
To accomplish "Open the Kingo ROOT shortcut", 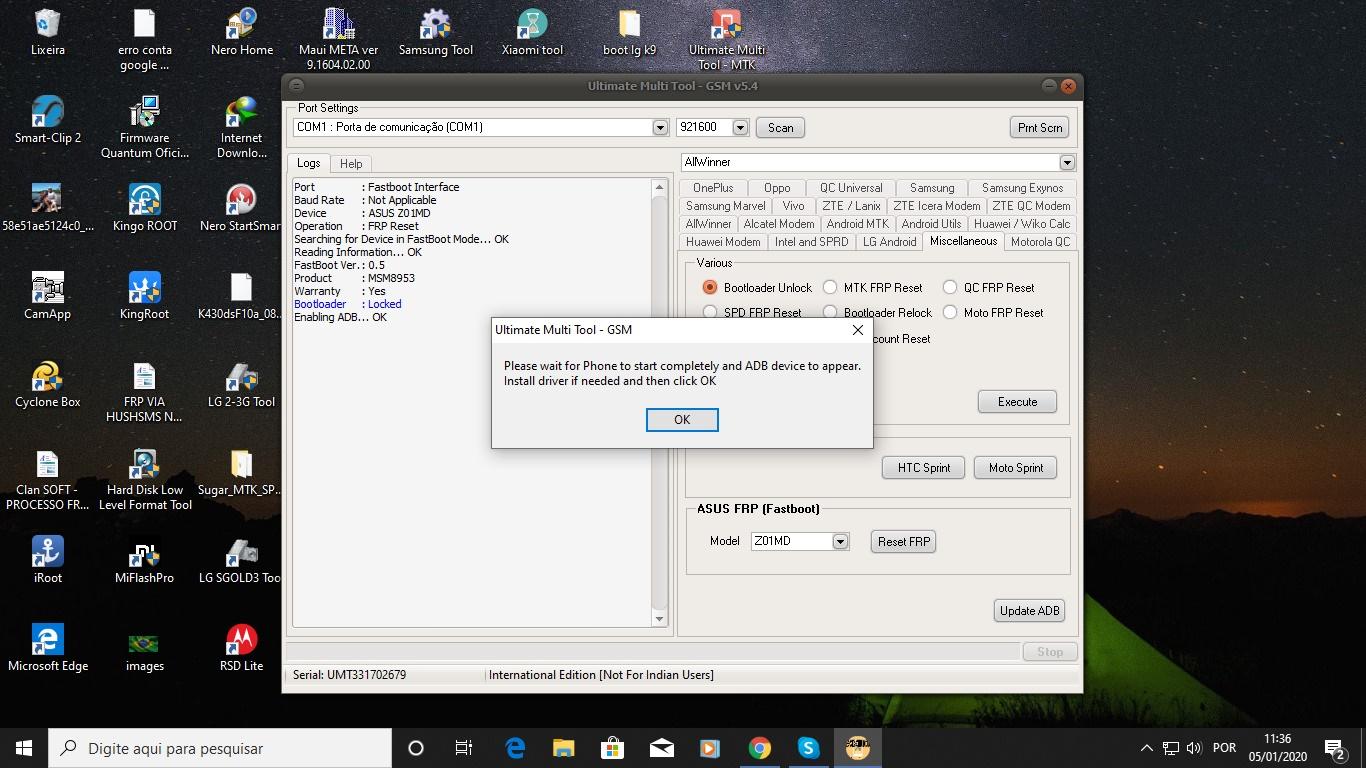I will point(144,208).
